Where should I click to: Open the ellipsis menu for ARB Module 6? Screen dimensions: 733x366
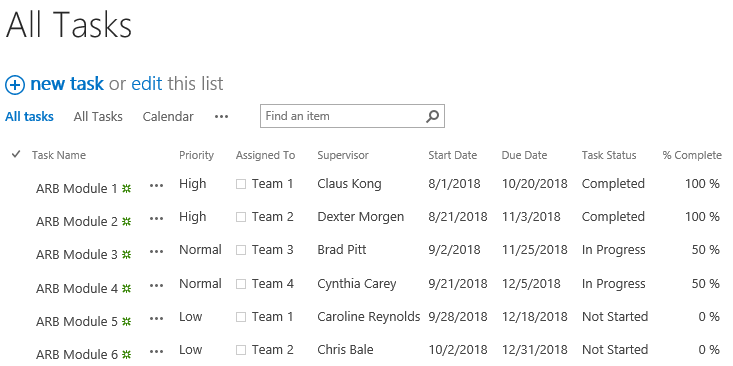pyautogui.click(x=156, y=352)
